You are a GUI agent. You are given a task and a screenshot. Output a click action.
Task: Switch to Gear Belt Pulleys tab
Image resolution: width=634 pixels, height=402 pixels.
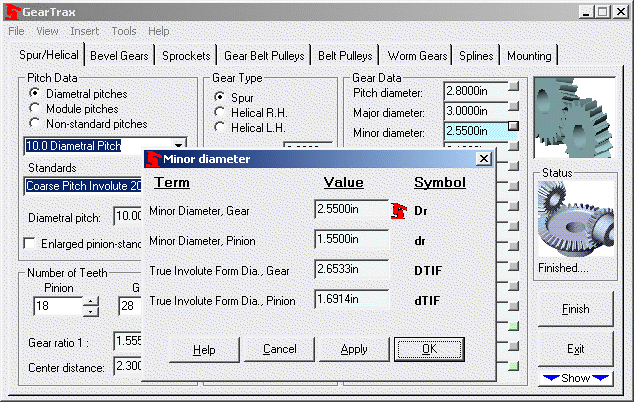coord(264,55)
